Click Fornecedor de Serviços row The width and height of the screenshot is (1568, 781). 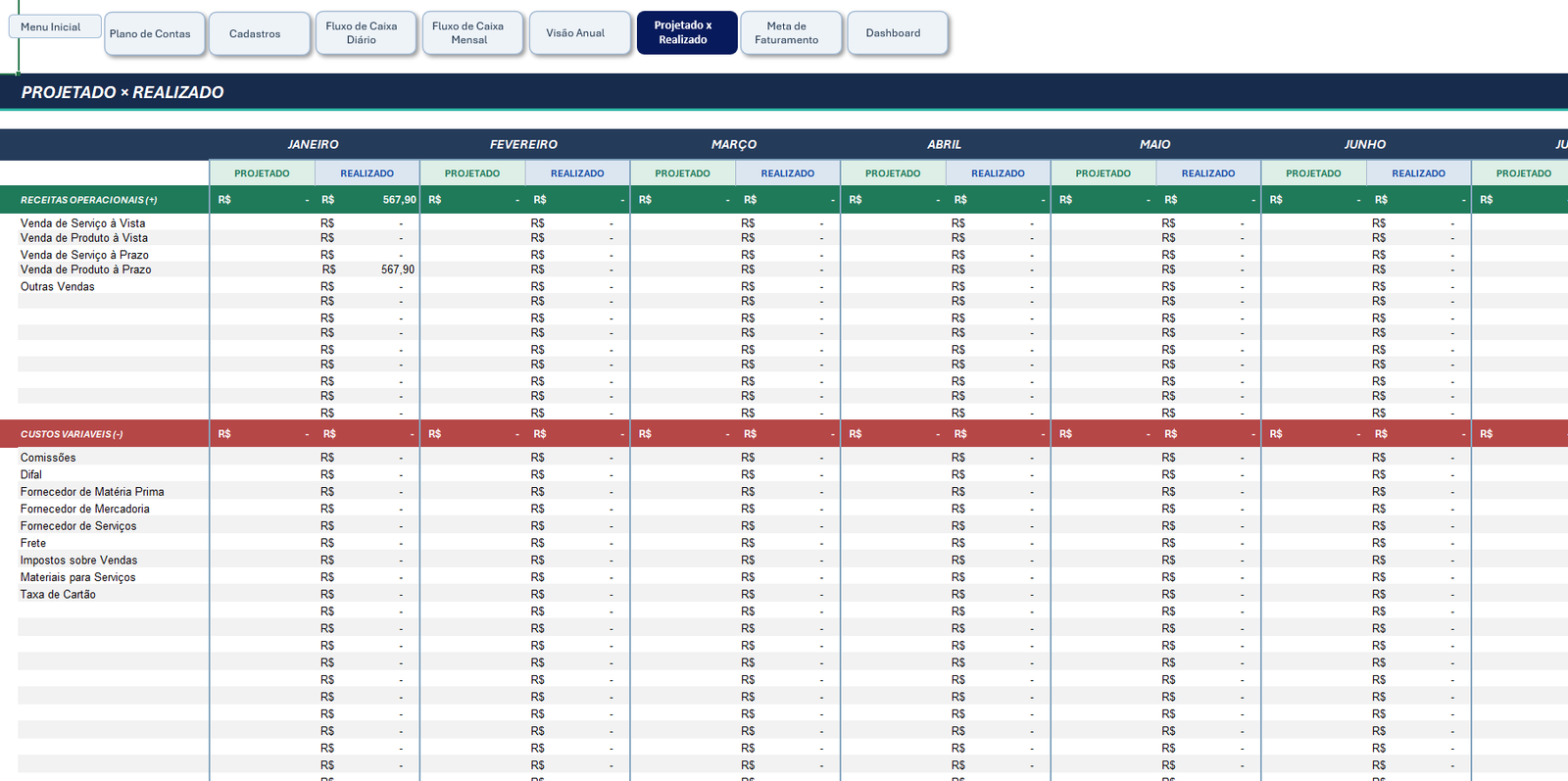(78, 526)
